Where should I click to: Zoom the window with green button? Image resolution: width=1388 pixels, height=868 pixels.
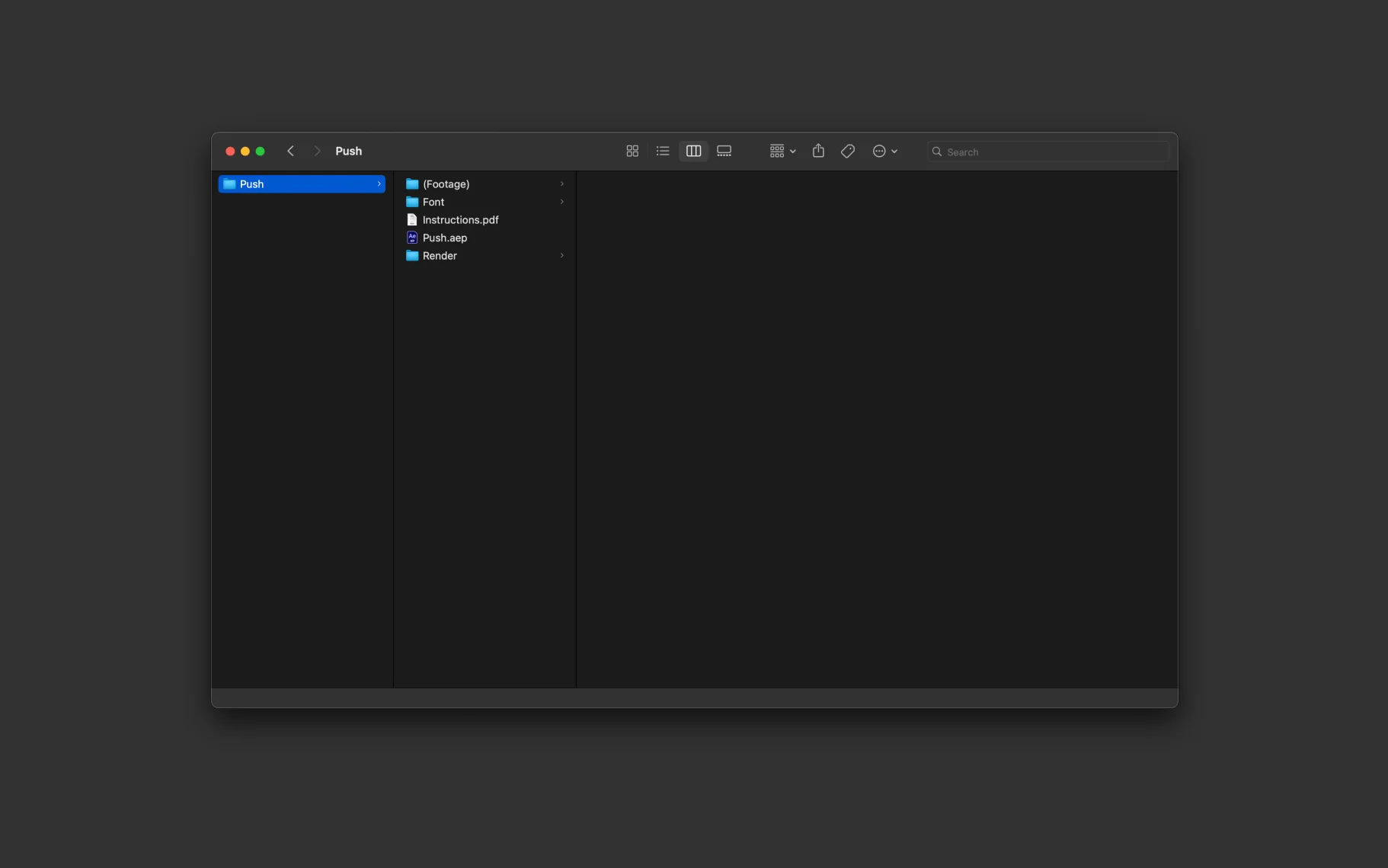[261, 151]
